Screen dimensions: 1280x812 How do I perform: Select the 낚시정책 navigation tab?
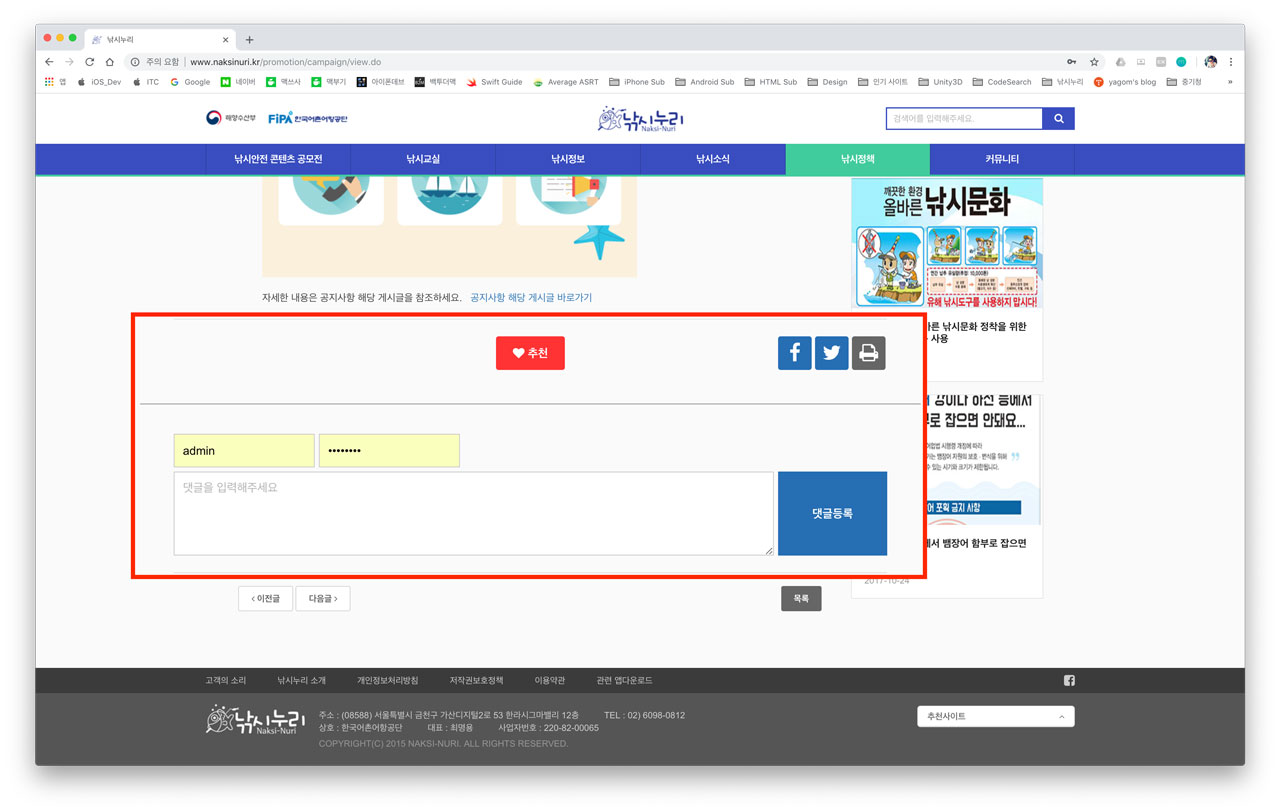coord(857,158)
